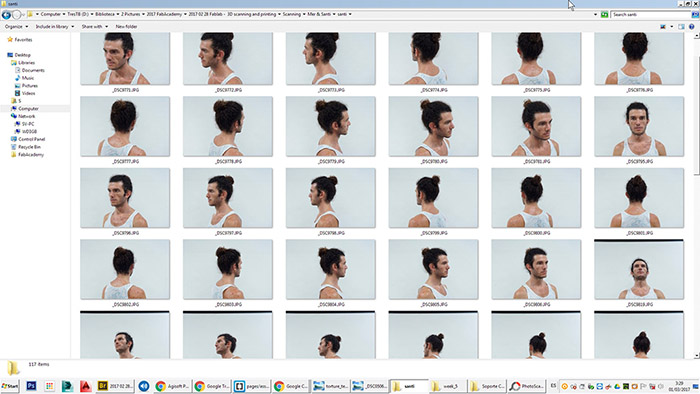Click the New folder button
This screenshot has width=700, height=394.
(x=126, y=27)
